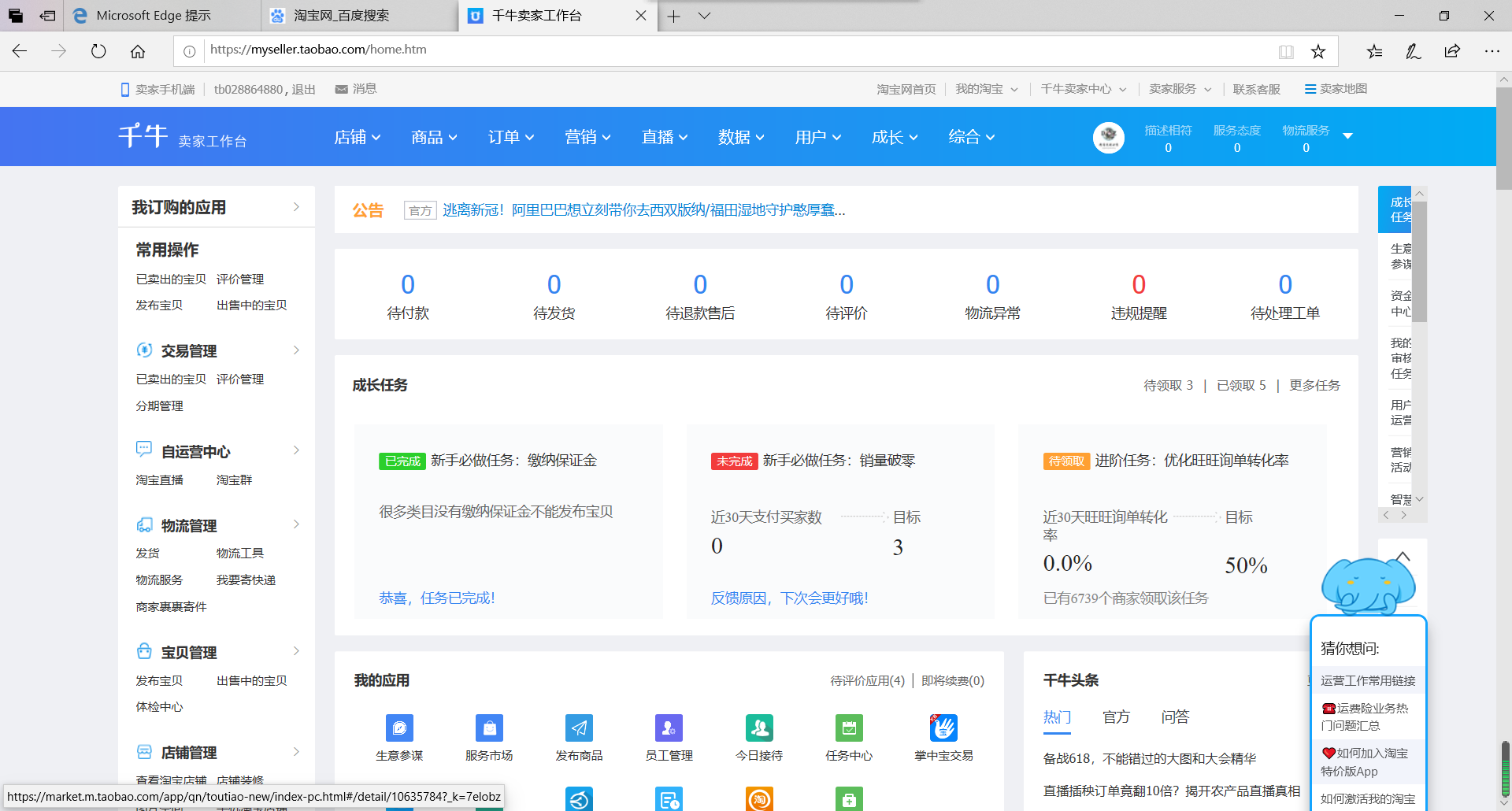Click the 掌中宝交易 app icon
Screen dimensions: 1512x811
(x=943, y=728)
